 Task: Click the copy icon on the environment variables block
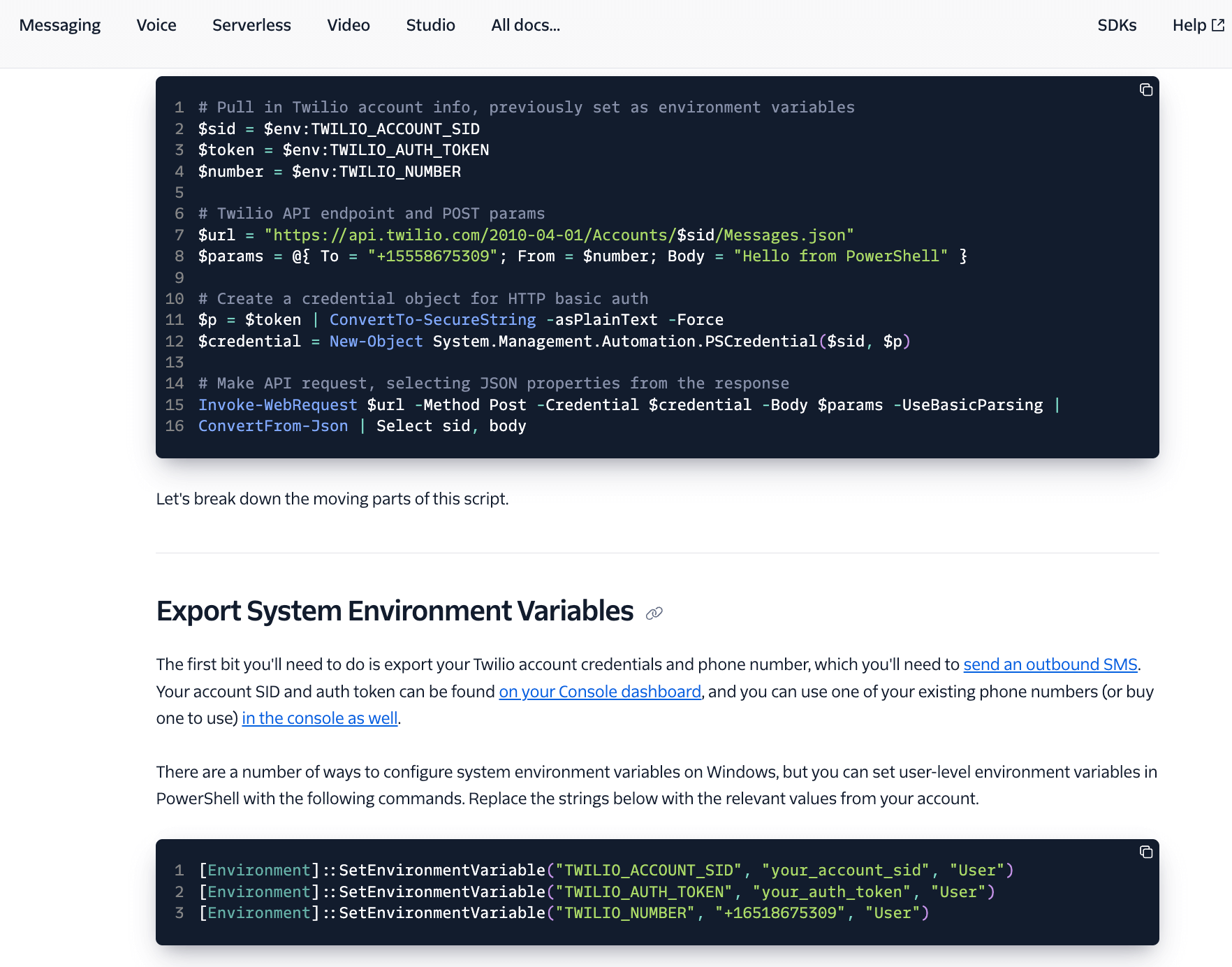coord(1146,852)
